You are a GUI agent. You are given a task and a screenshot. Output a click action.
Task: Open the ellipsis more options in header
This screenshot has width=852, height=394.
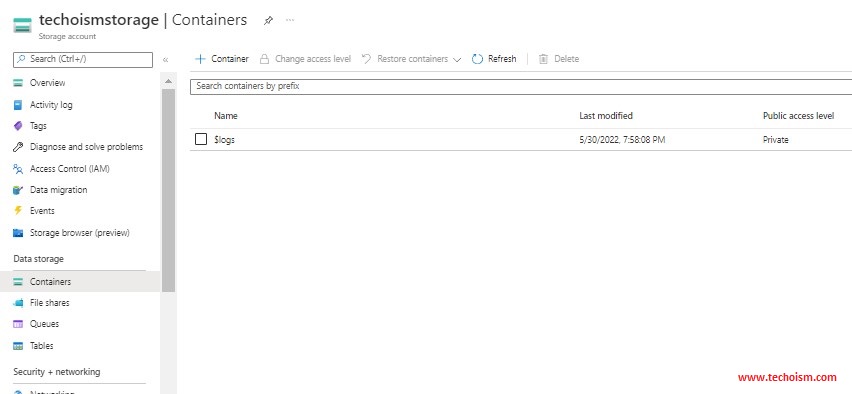290,20
